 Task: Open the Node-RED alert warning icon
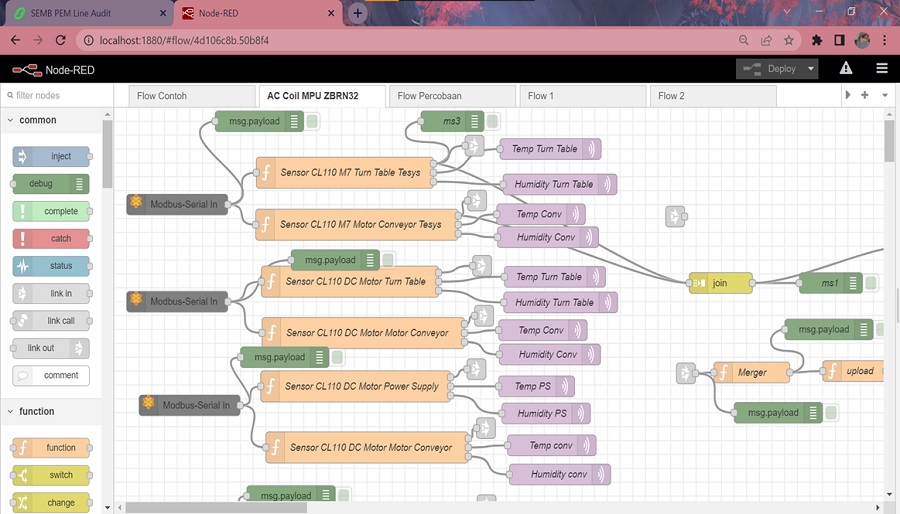click(845, 69)
